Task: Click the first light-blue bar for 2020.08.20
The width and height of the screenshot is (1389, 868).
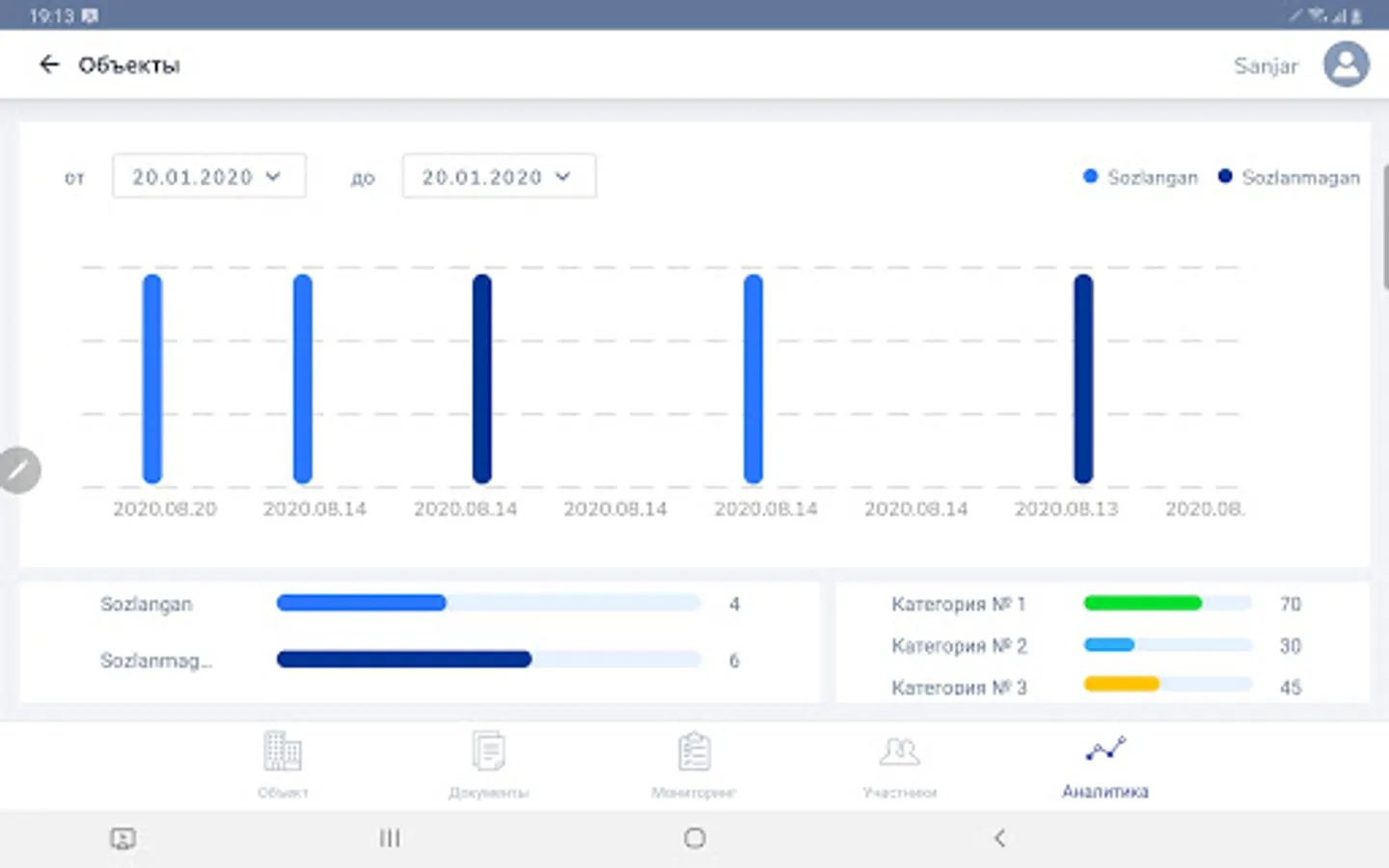Action: click(152, 379)
